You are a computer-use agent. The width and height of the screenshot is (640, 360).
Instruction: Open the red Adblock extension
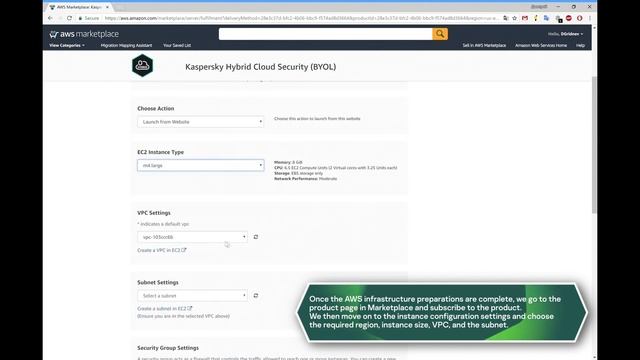pos(569,18)
